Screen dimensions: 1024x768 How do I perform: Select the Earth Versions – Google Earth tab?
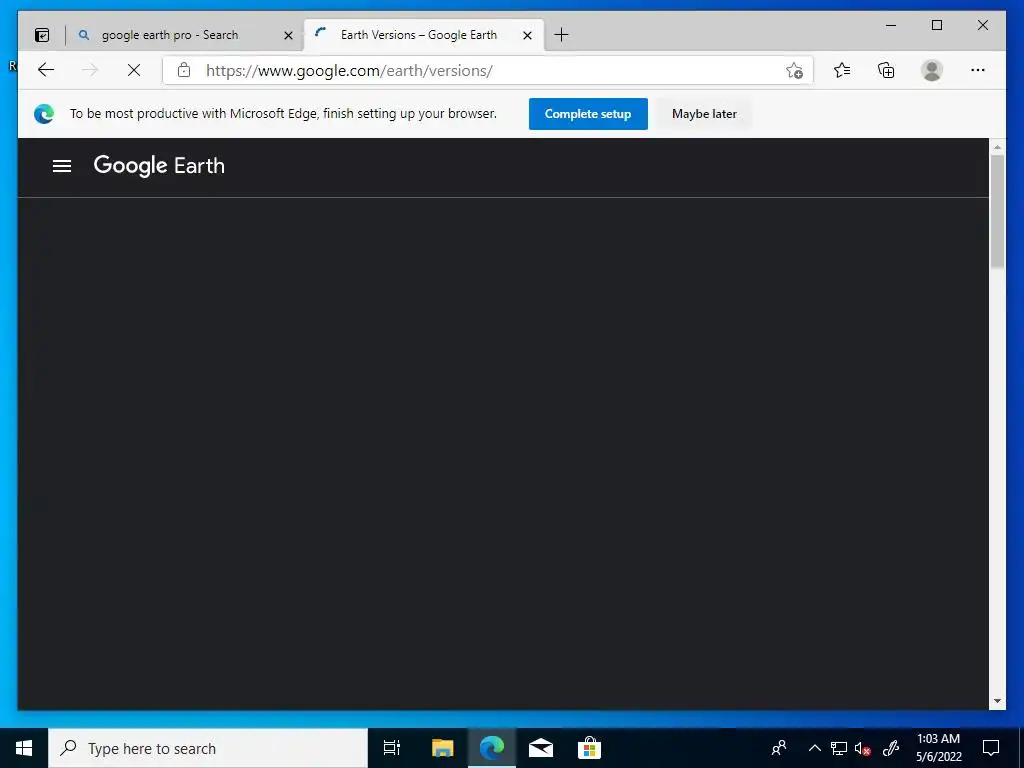point(424,35)
